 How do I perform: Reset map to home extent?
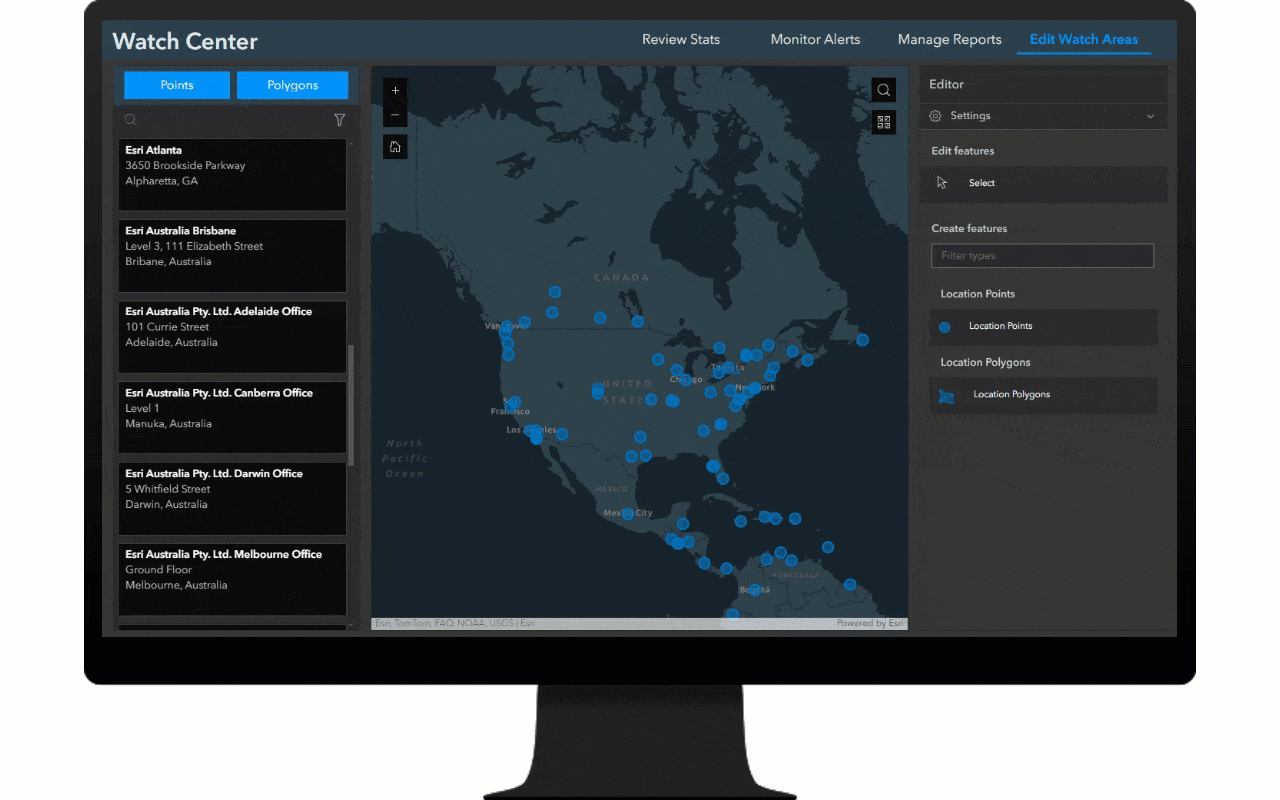click(395, 147)
